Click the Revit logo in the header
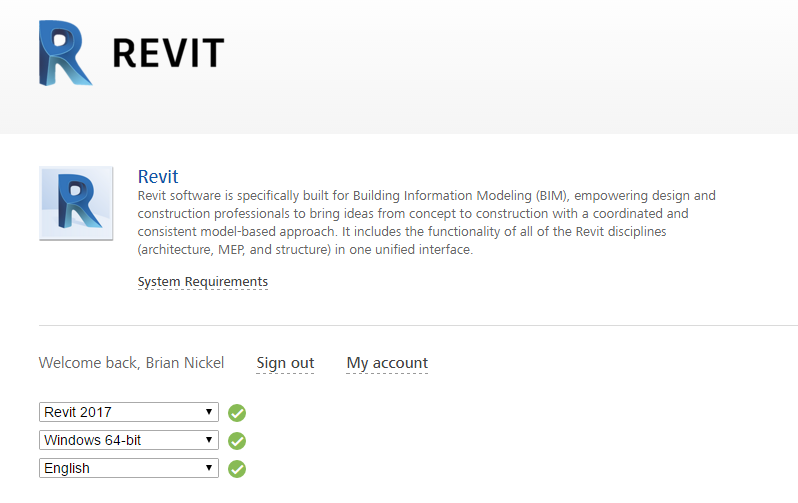Image resolution: width=798 pixels, height=503 pixels. (x=65, y=51)
